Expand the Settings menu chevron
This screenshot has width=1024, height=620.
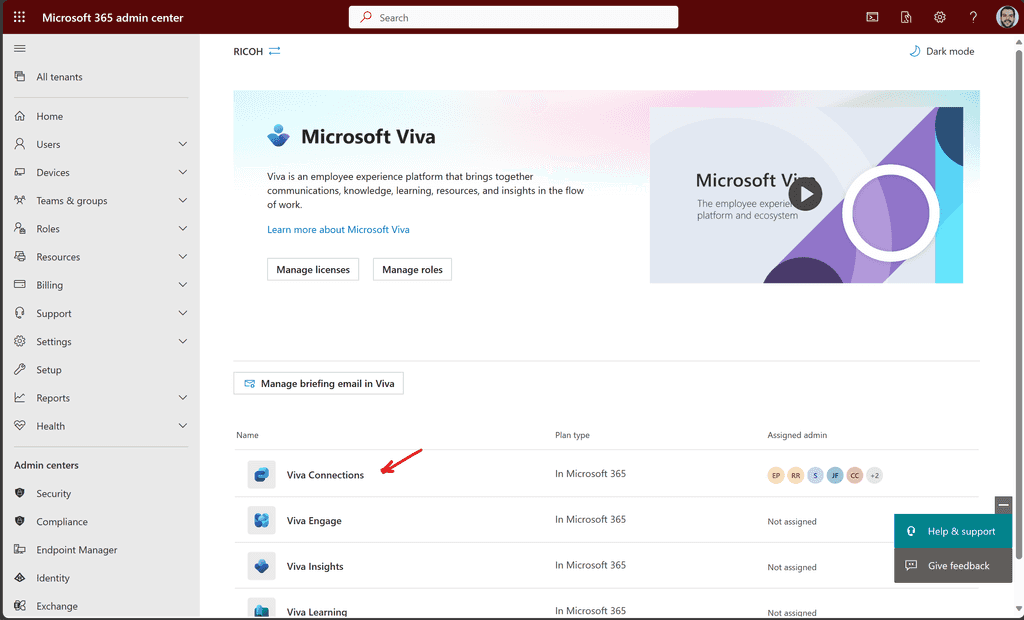click(x=183, y=341)
